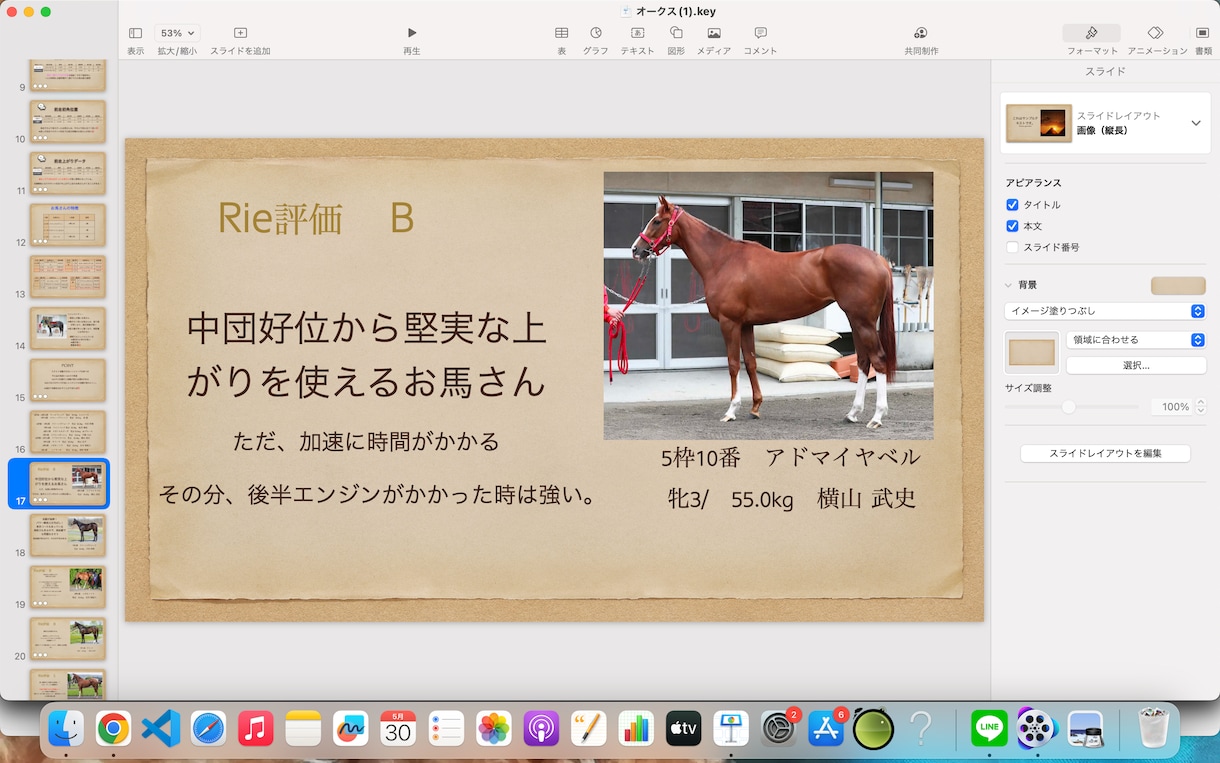The width and height of the screenshot is (1220, 763).
Task: Add a comment using コメント icon
Action: pyautogui.click(x=761, y=33)
